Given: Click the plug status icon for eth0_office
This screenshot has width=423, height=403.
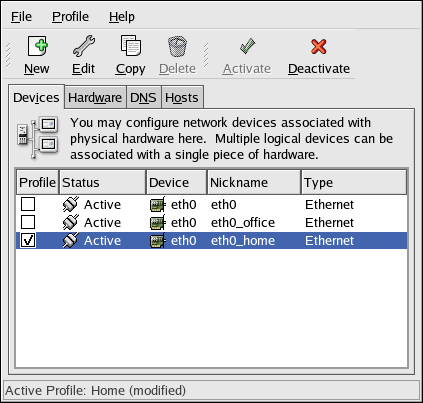Looking at the screenshot, I should (71, 222).
